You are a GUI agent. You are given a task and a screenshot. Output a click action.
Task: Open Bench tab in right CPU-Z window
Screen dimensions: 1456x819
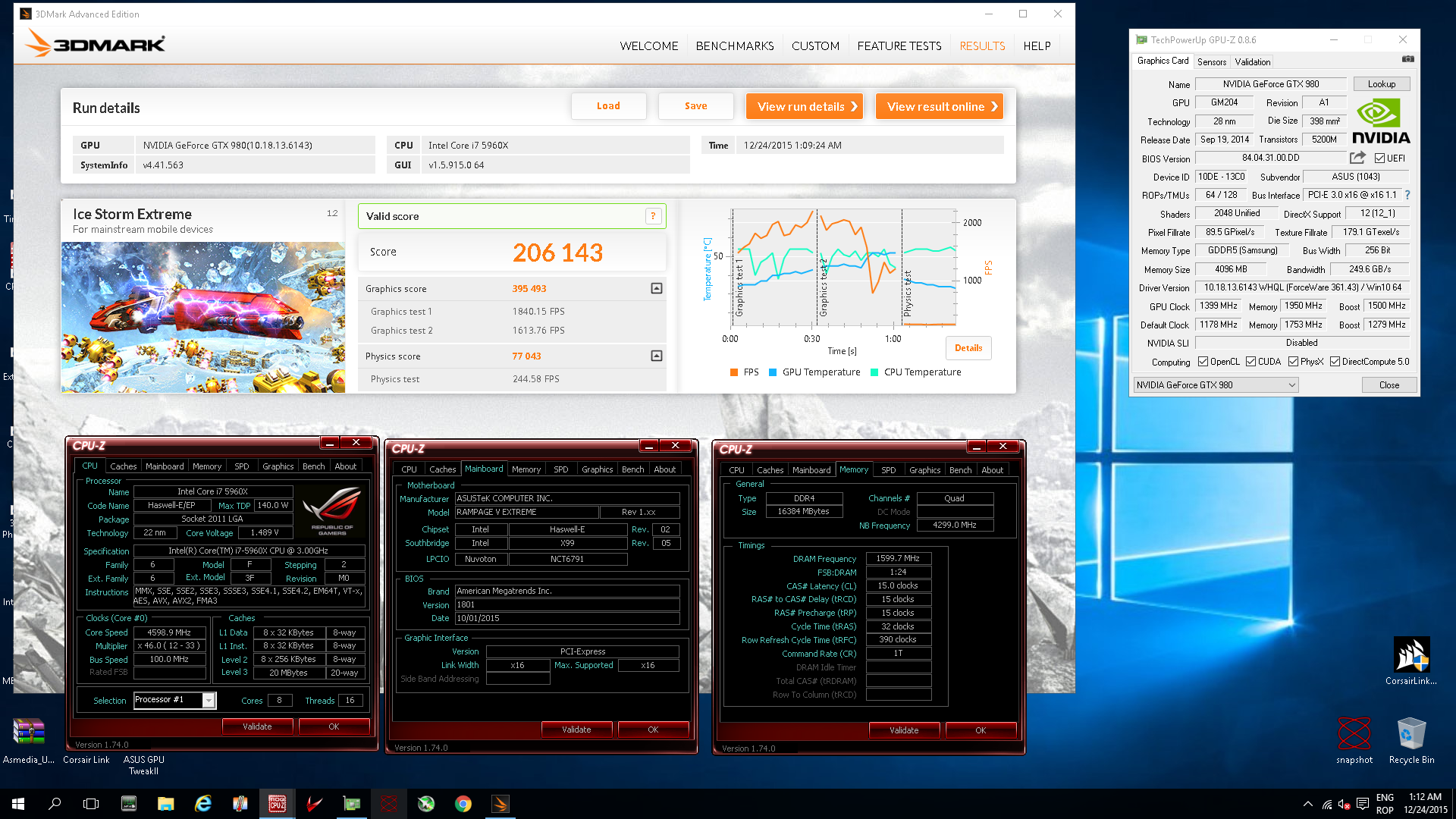[960, 470]
